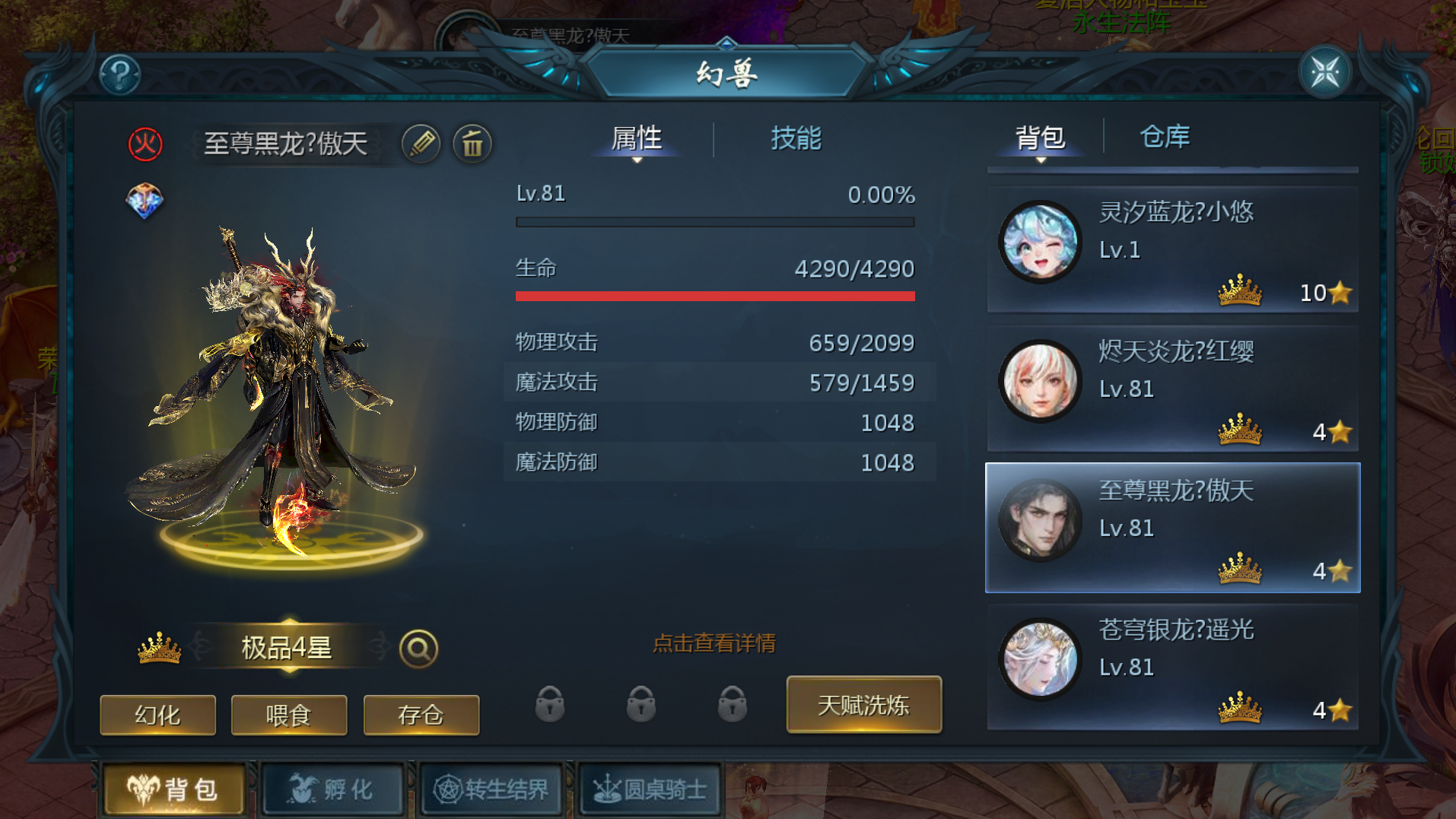Image resolution: width=1456 pixels, height=819 pixels.
Task: Click the 天赋洗炼 button
Action: tap(864, 705)
